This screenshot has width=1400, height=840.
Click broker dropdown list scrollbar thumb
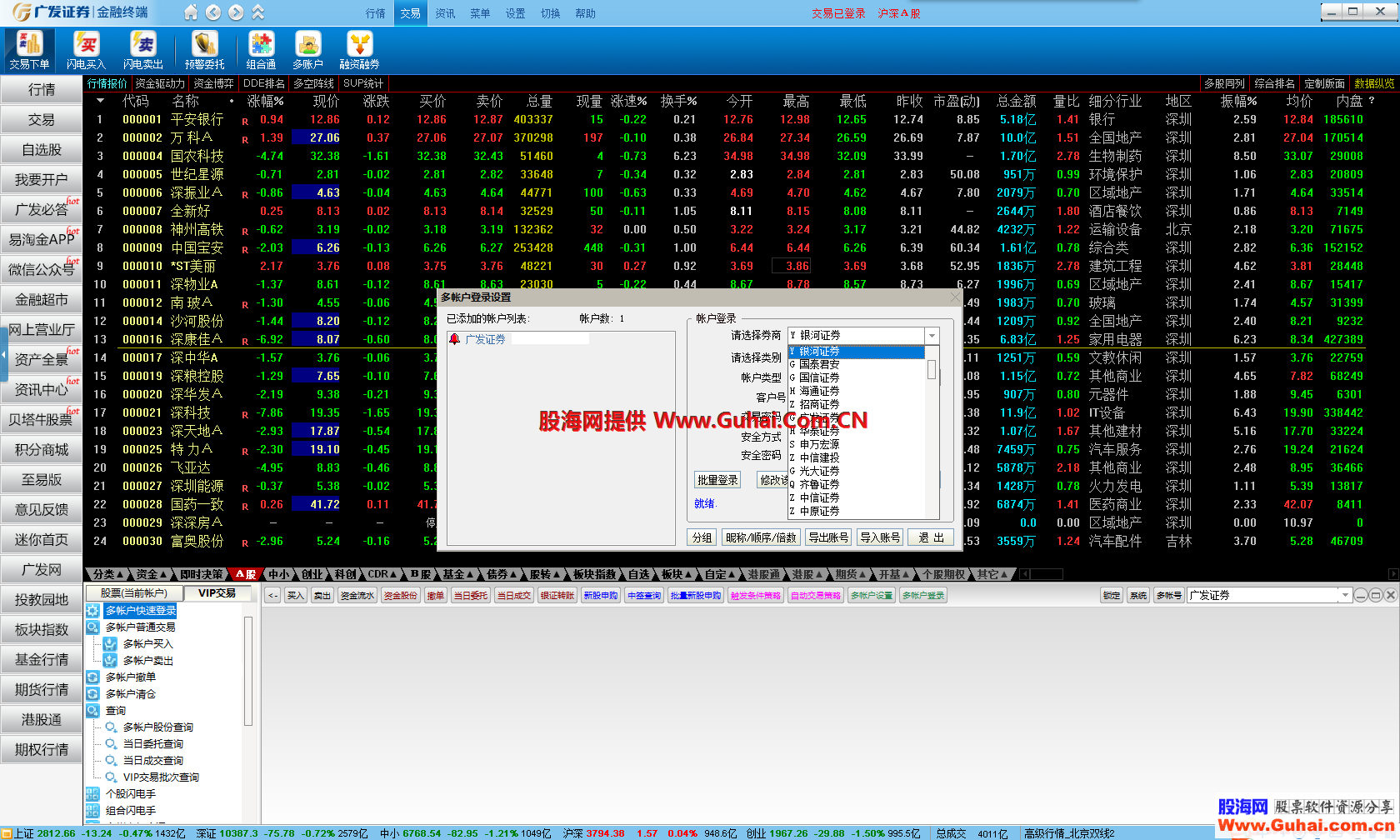932,369
